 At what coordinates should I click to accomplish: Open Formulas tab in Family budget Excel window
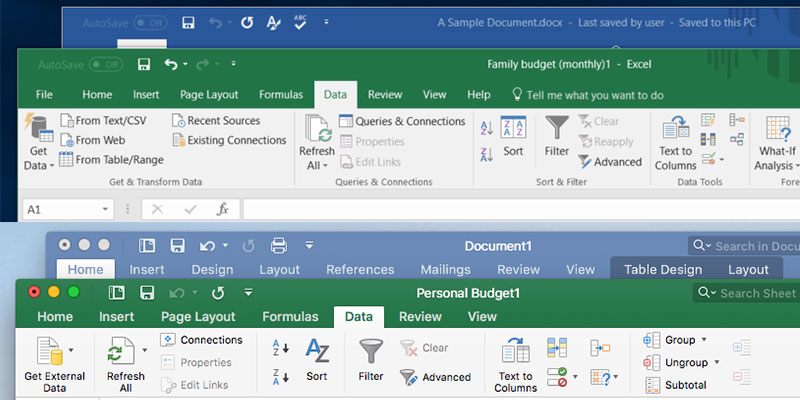281,95
